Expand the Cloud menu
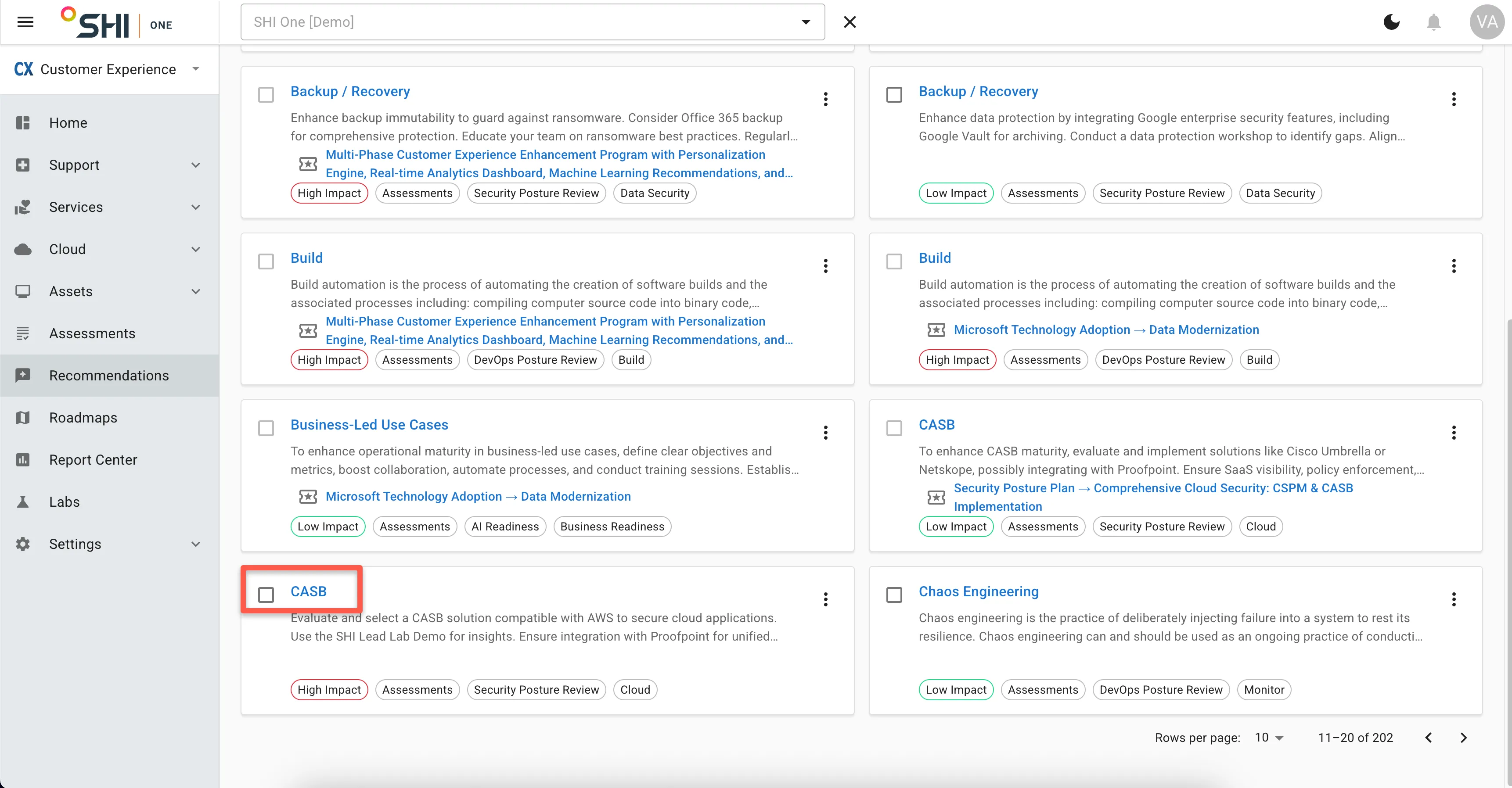The height and width of the screenshot is (788, 1512). point(109,249)
